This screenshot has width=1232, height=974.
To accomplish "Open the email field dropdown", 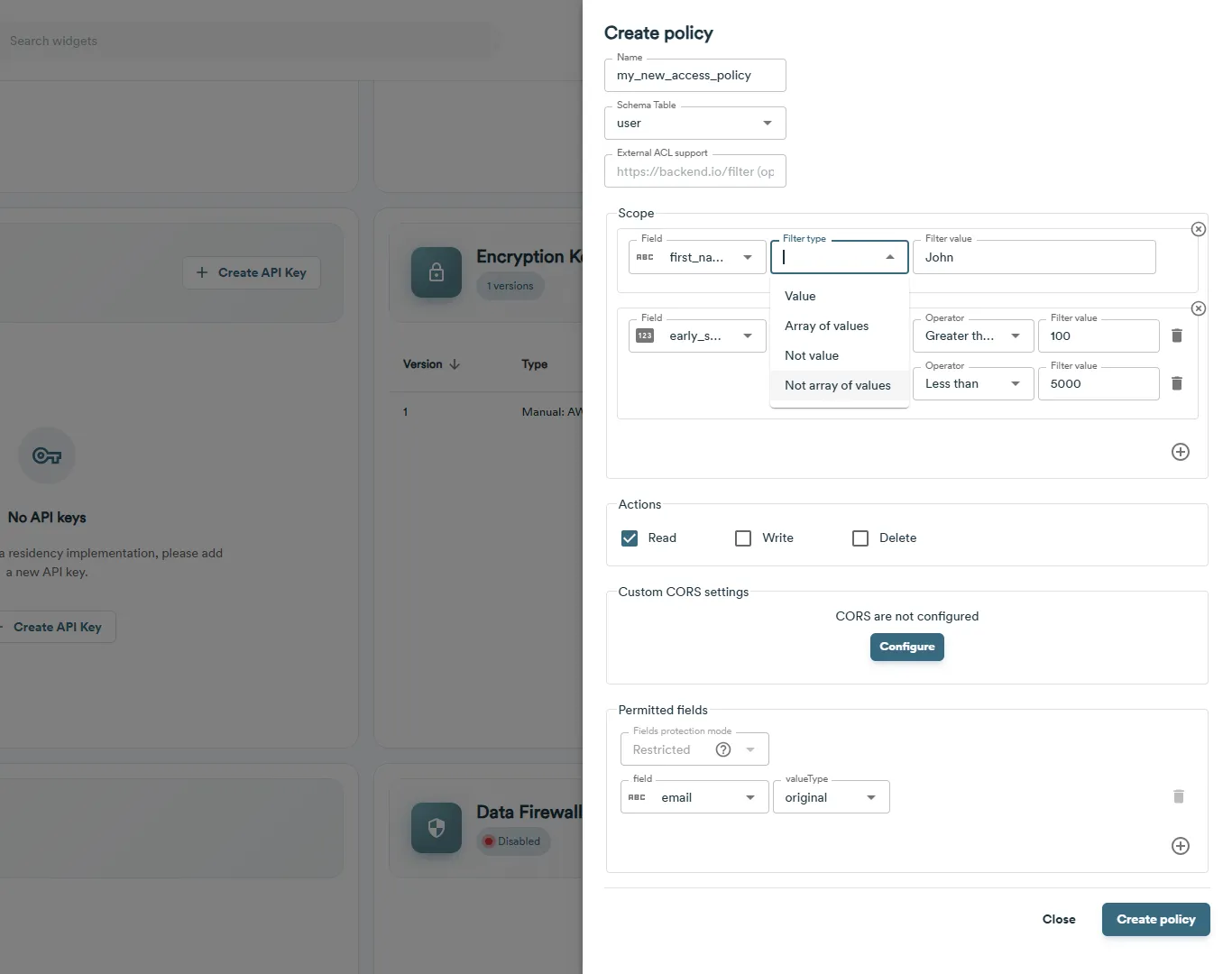I will point(694,797).
